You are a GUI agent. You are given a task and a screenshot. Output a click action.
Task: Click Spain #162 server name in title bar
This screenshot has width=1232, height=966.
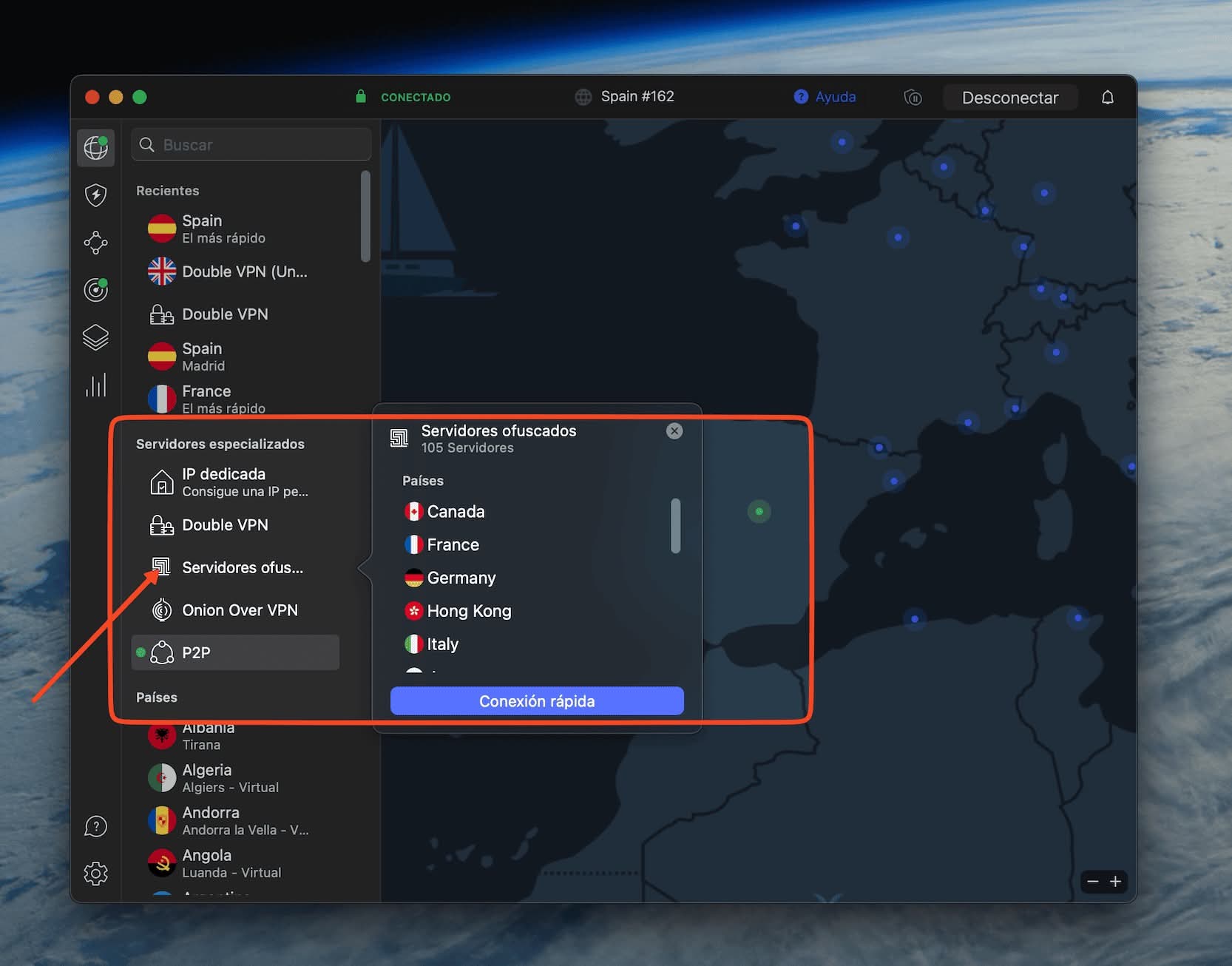(637, 96)
